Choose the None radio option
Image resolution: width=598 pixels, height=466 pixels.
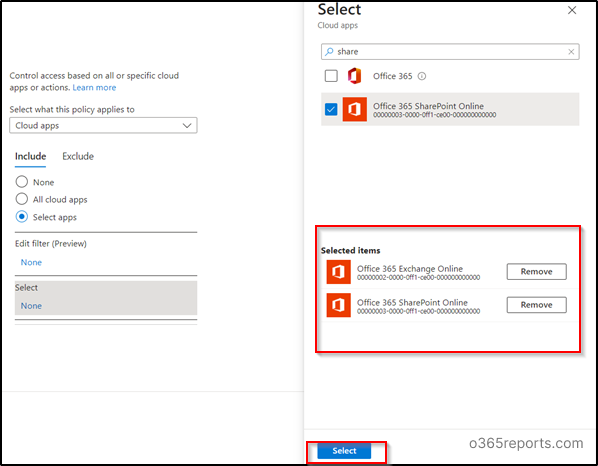22,182
